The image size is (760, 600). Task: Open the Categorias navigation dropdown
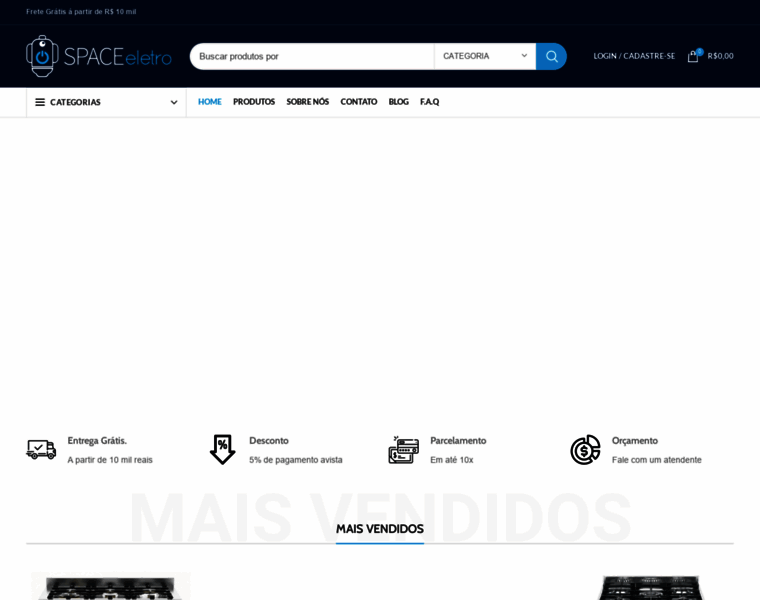[x=105, y=102]
